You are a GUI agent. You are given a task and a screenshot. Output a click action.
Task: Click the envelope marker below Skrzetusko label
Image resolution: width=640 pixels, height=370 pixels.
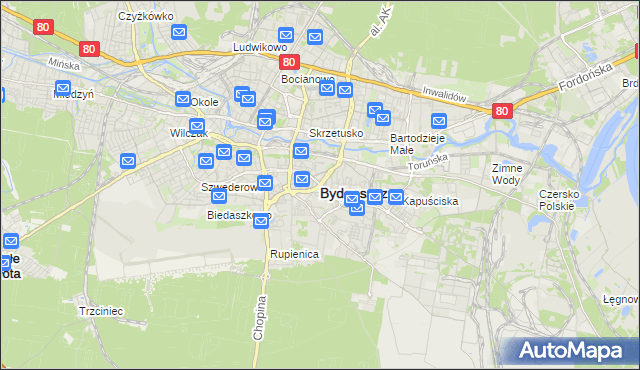click(x=301, y=151)
